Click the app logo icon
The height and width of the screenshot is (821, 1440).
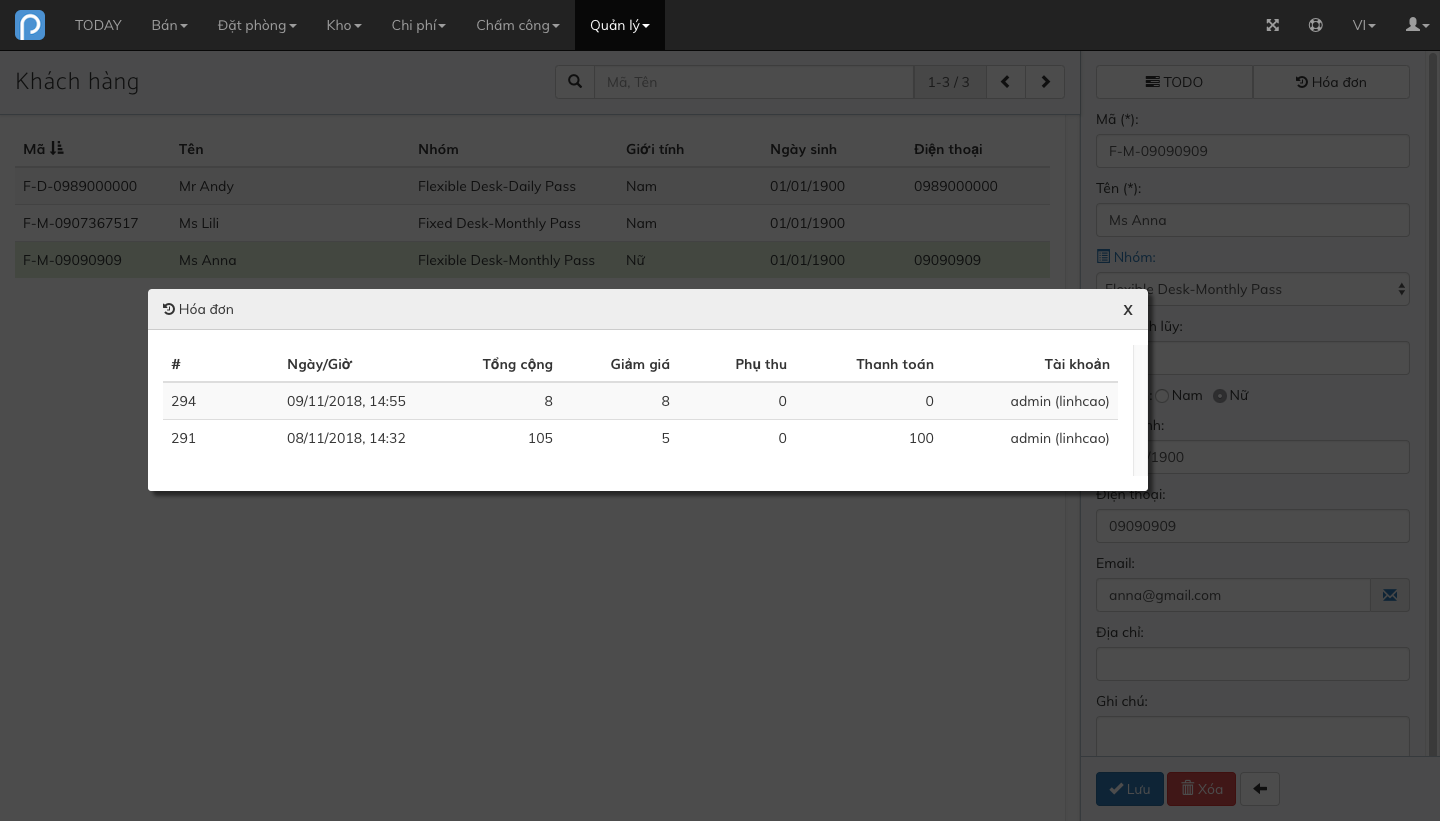(x=30, y=25)
